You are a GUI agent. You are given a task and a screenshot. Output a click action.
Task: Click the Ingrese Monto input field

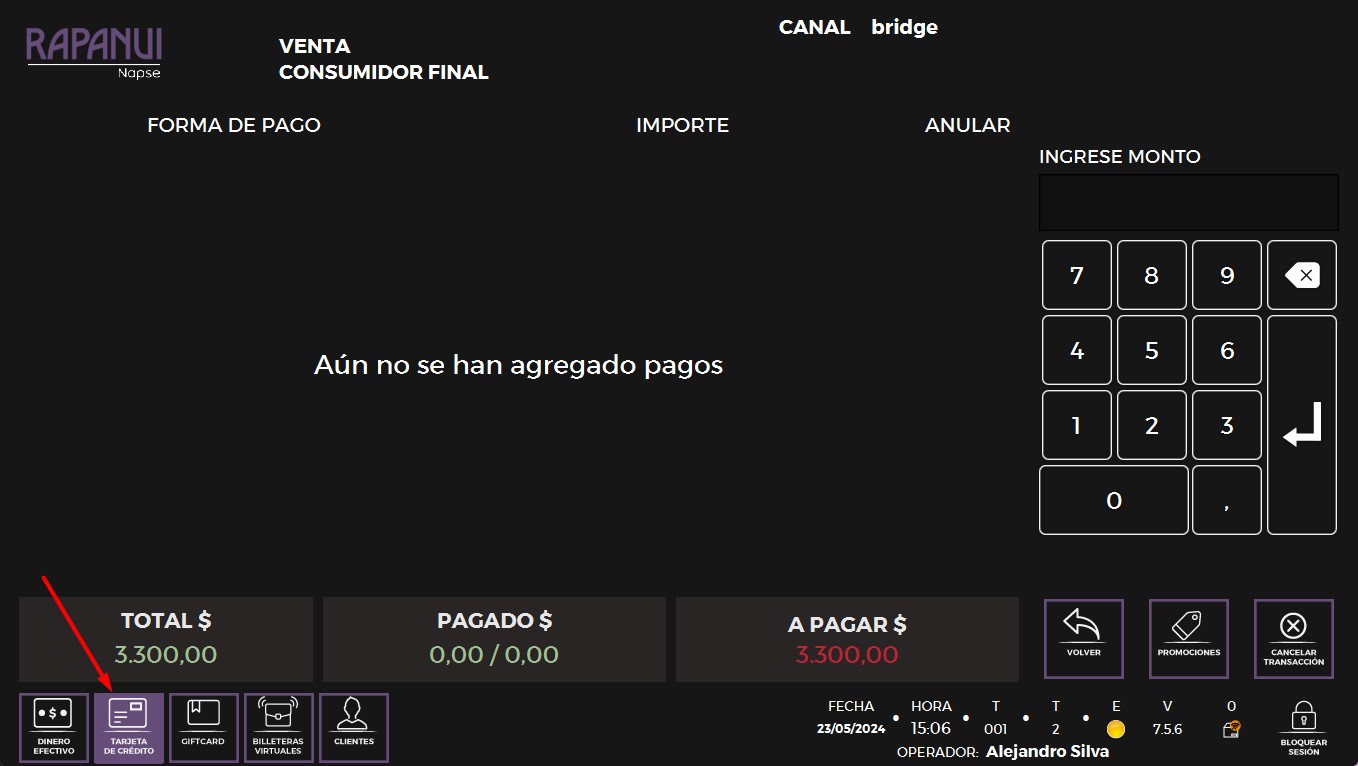pos(1188,202)
